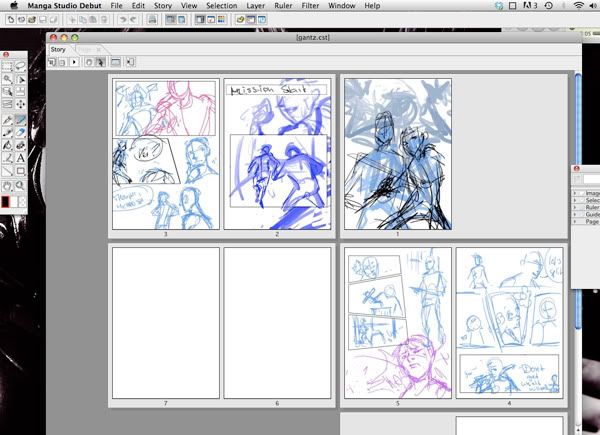This screenshot has height=435, width=600.
Task: Click the Wi-Fi icon in menu bar
Action: [x=578, y=6]
